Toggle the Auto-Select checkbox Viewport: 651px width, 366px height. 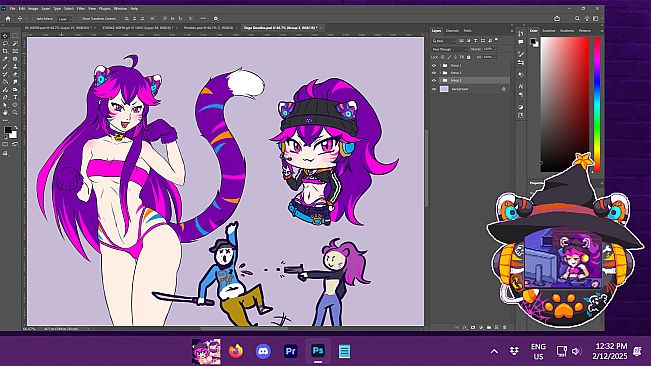click(34, 19)
